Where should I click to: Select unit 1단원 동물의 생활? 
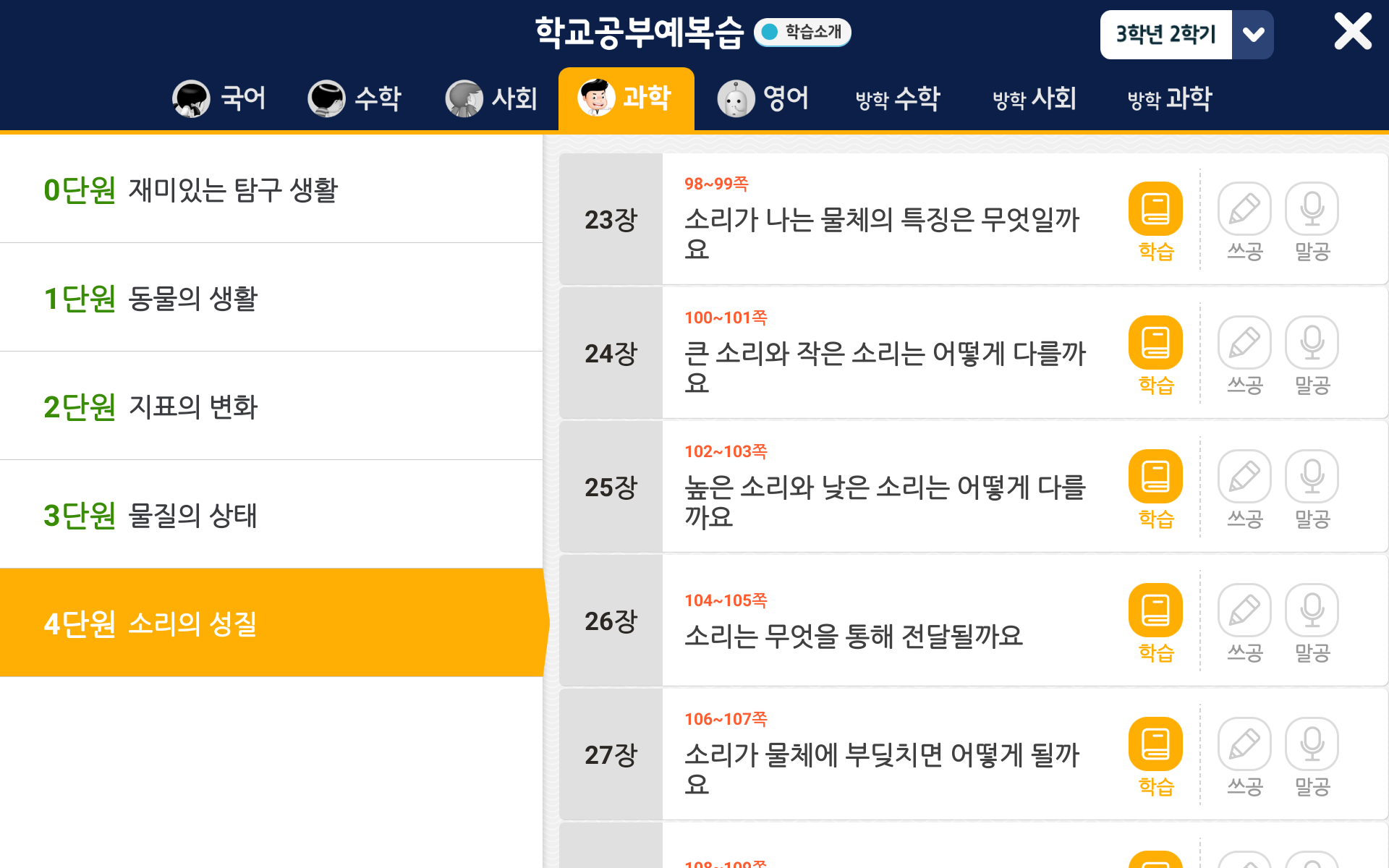pos(271,298)
